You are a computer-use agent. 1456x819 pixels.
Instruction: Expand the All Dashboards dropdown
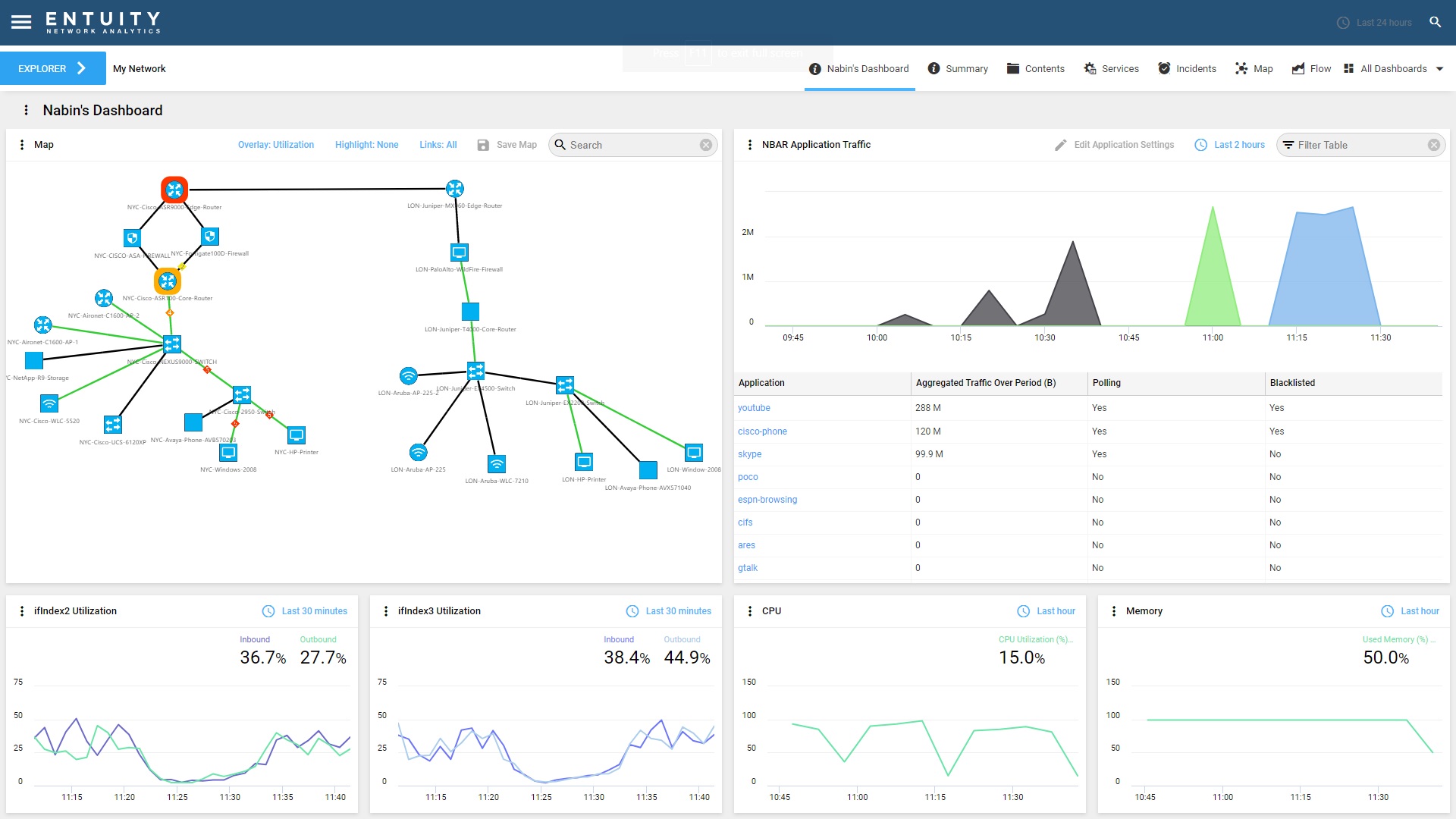coord(1439,69)
